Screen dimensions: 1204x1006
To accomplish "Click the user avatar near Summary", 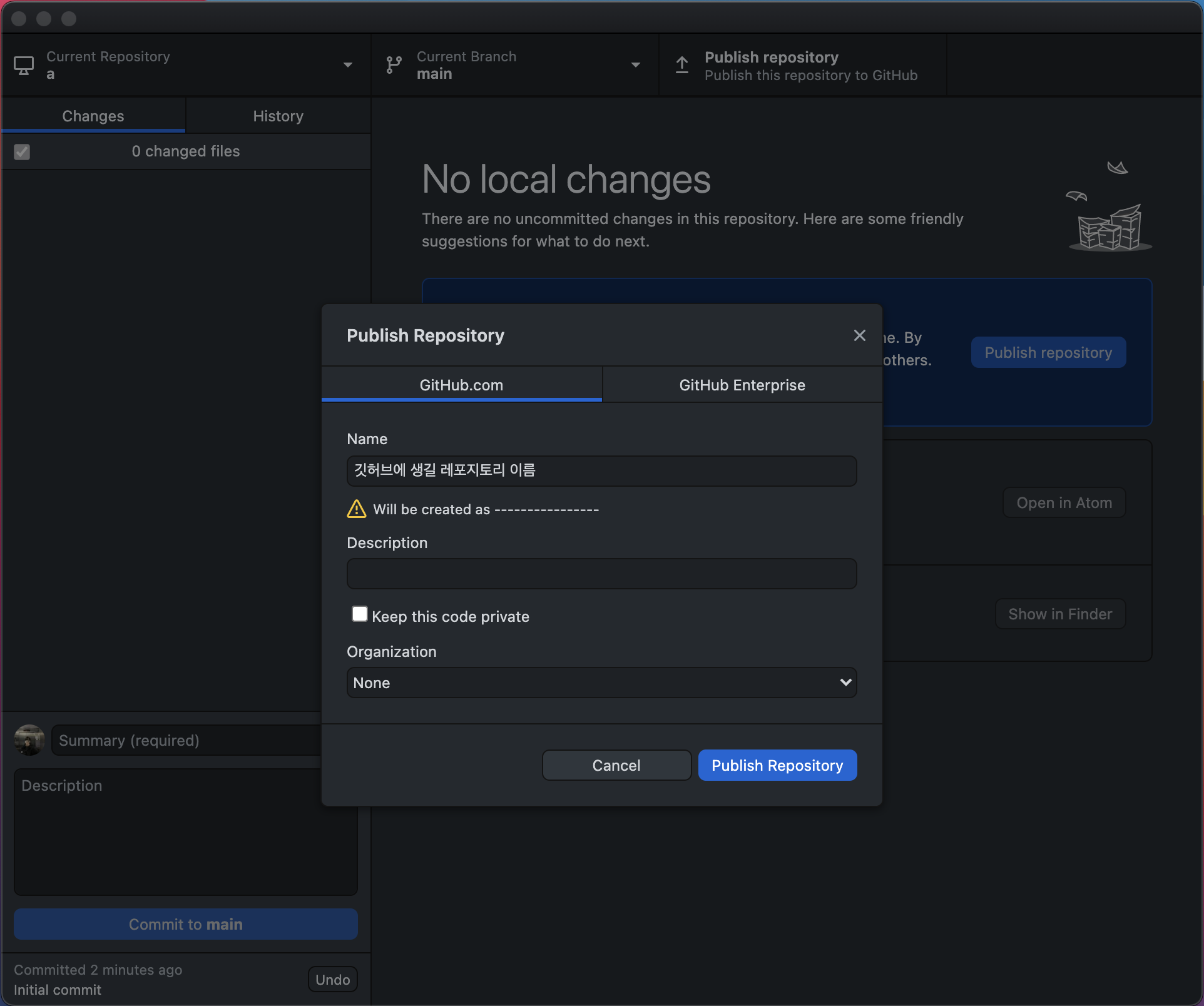I will tap(29, 740).
